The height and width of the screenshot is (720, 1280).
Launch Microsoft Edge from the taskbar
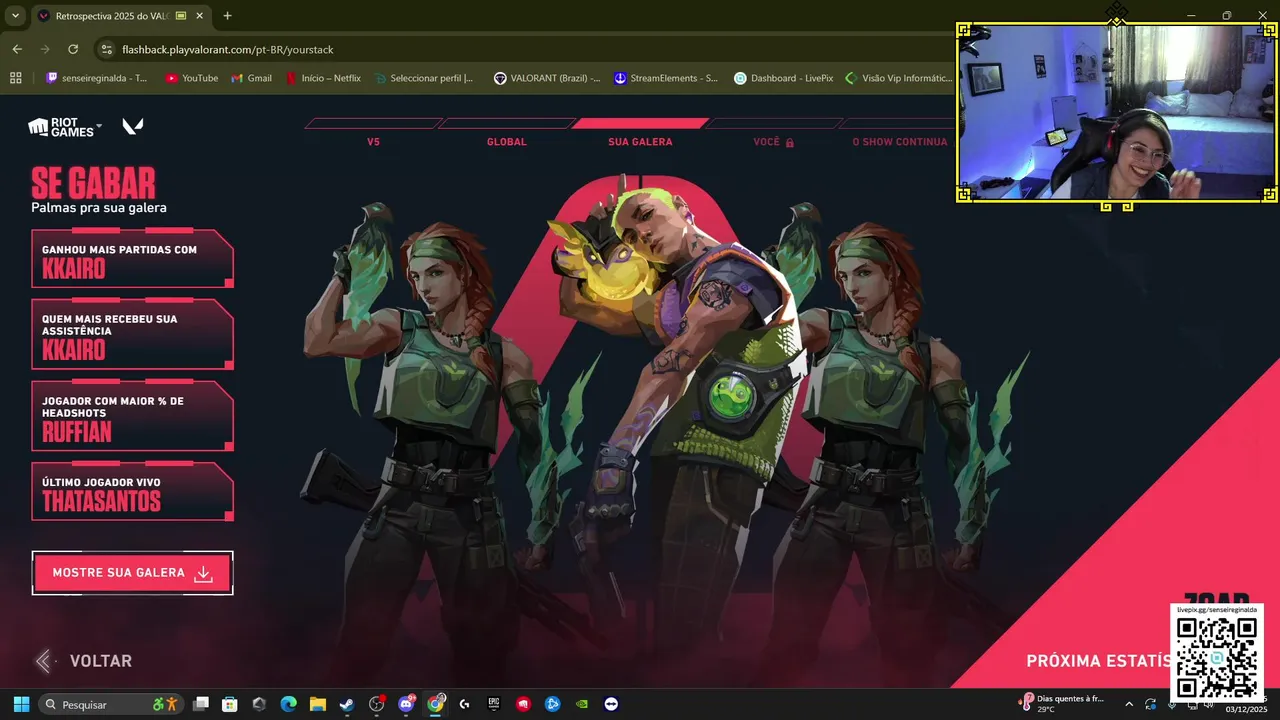pyautogui.click(x=288, y=704)
